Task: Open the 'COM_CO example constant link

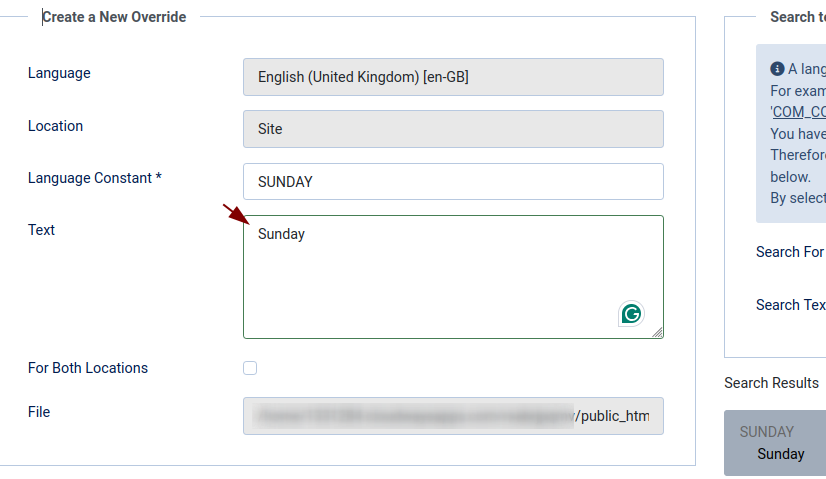Action: click(798, 112)
